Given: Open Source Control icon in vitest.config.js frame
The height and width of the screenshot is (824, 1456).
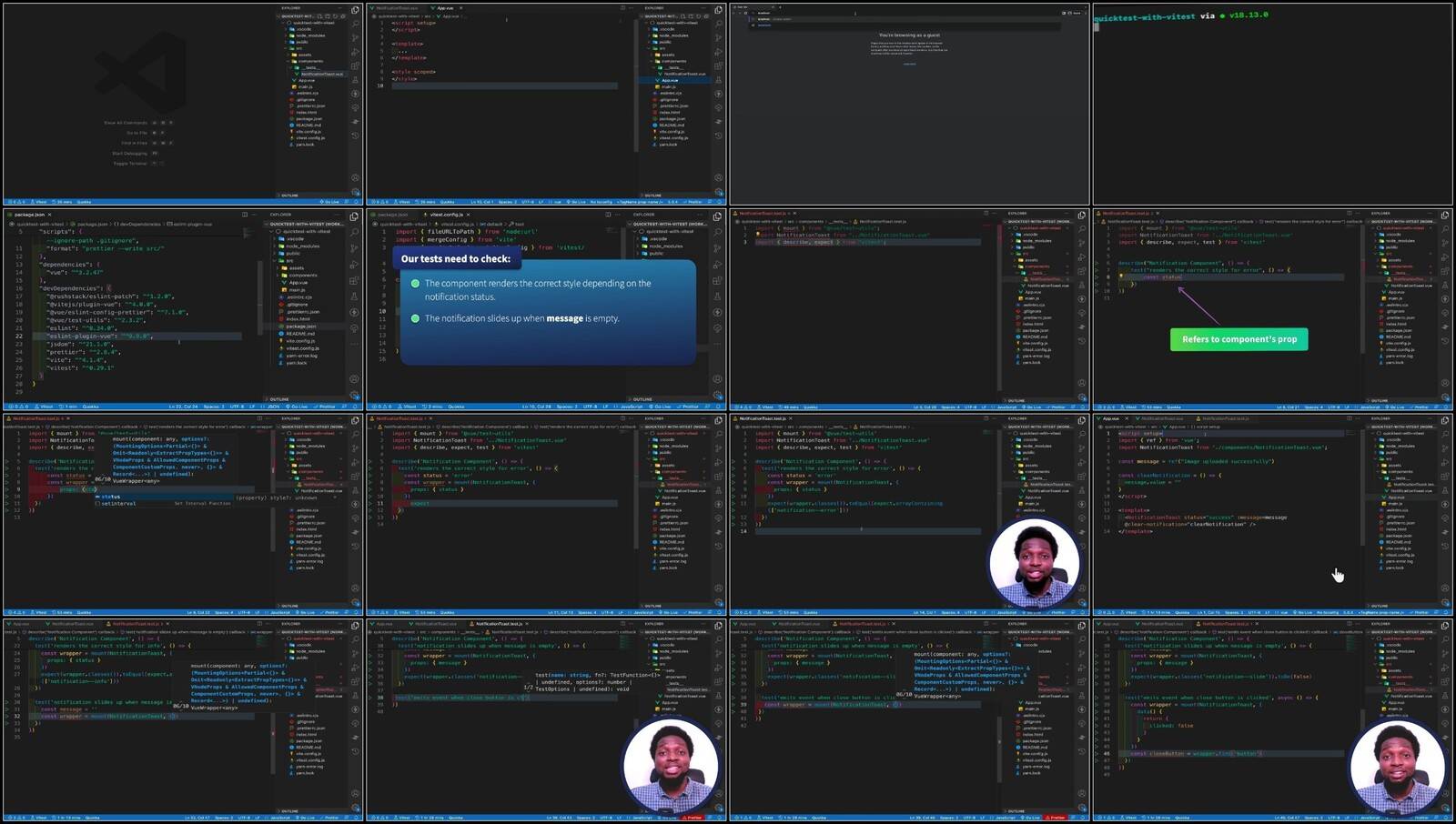Looking at the screenshot, I should [x=718, y=247].
